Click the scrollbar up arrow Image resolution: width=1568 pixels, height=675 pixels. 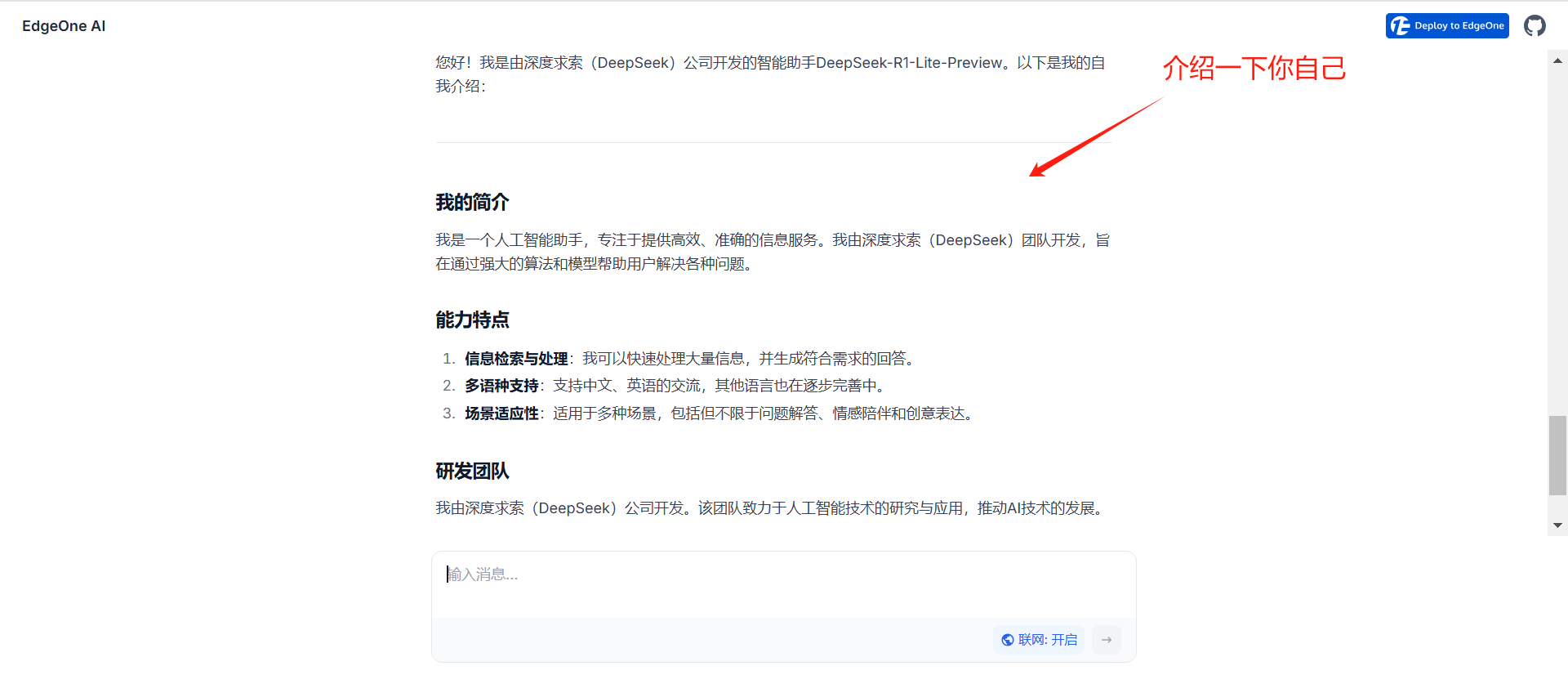(1557, 60)
